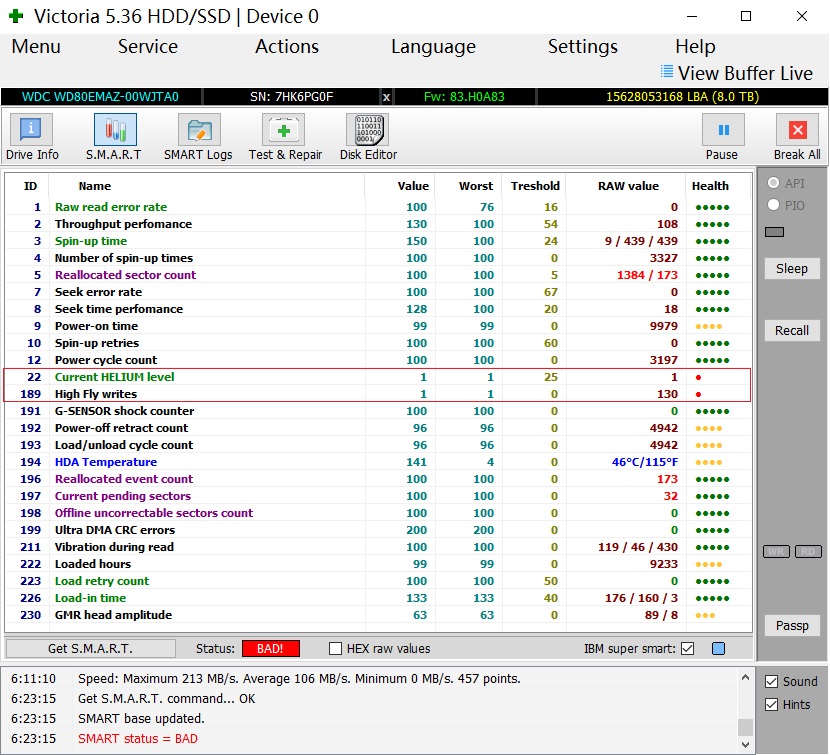This screenshot has width=830, height=755.
Task: Click the RAW value column header
Action: click(628, 186)
